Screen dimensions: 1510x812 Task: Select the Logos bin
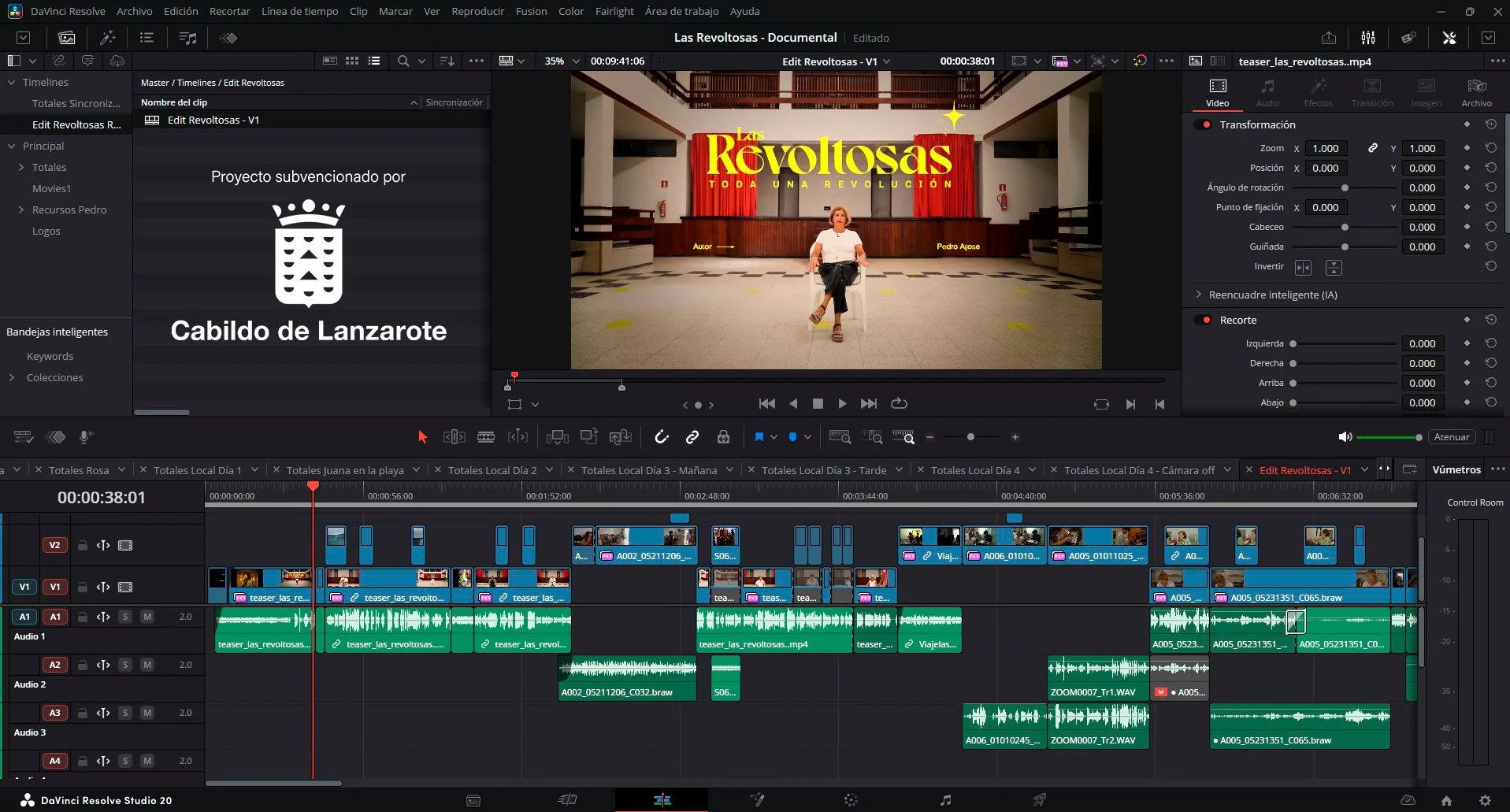coord(46,231)
